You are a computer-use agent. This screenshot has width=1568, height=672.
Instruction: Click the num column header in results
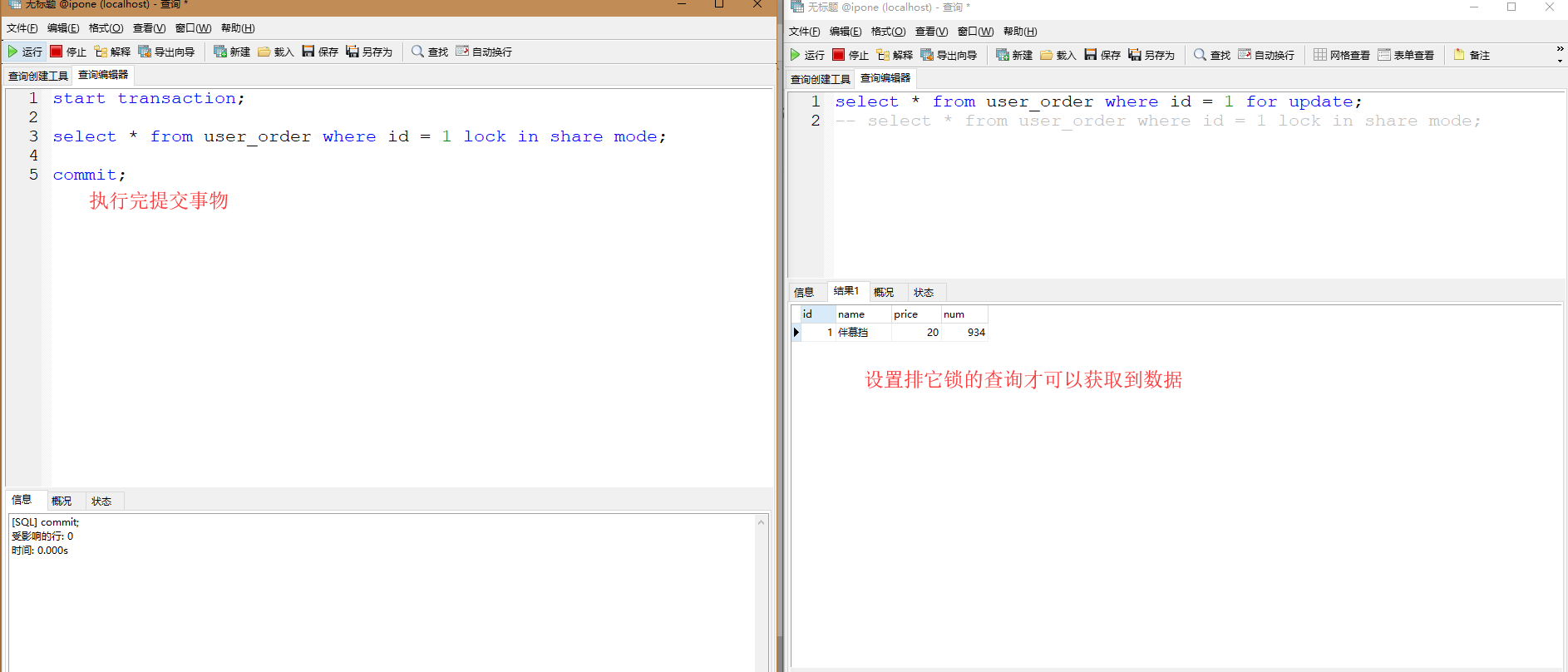tap(964, 314)
